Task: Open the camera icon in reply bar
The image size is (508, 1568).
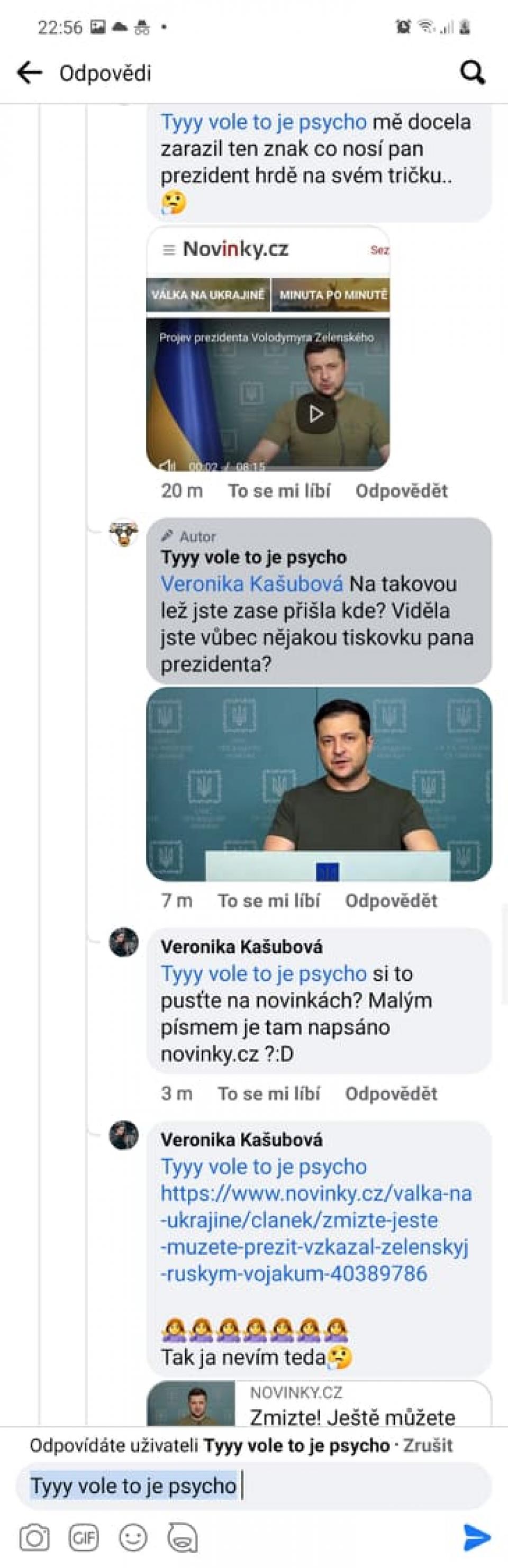Action: click(35, 1538)
